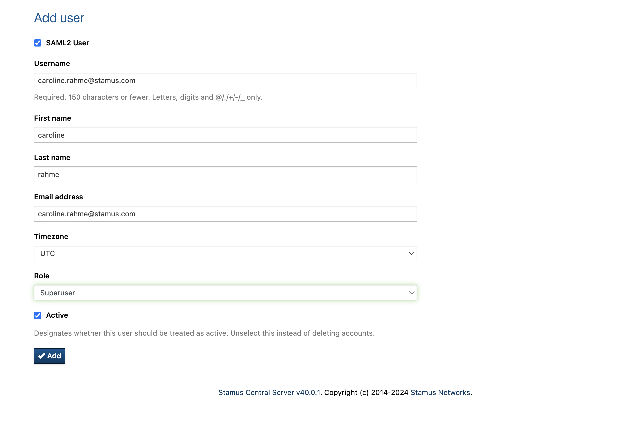Uncheck the SAML2 User checkbox
Image resolution: width=624 pixels, height=428 pixels.
38,43
